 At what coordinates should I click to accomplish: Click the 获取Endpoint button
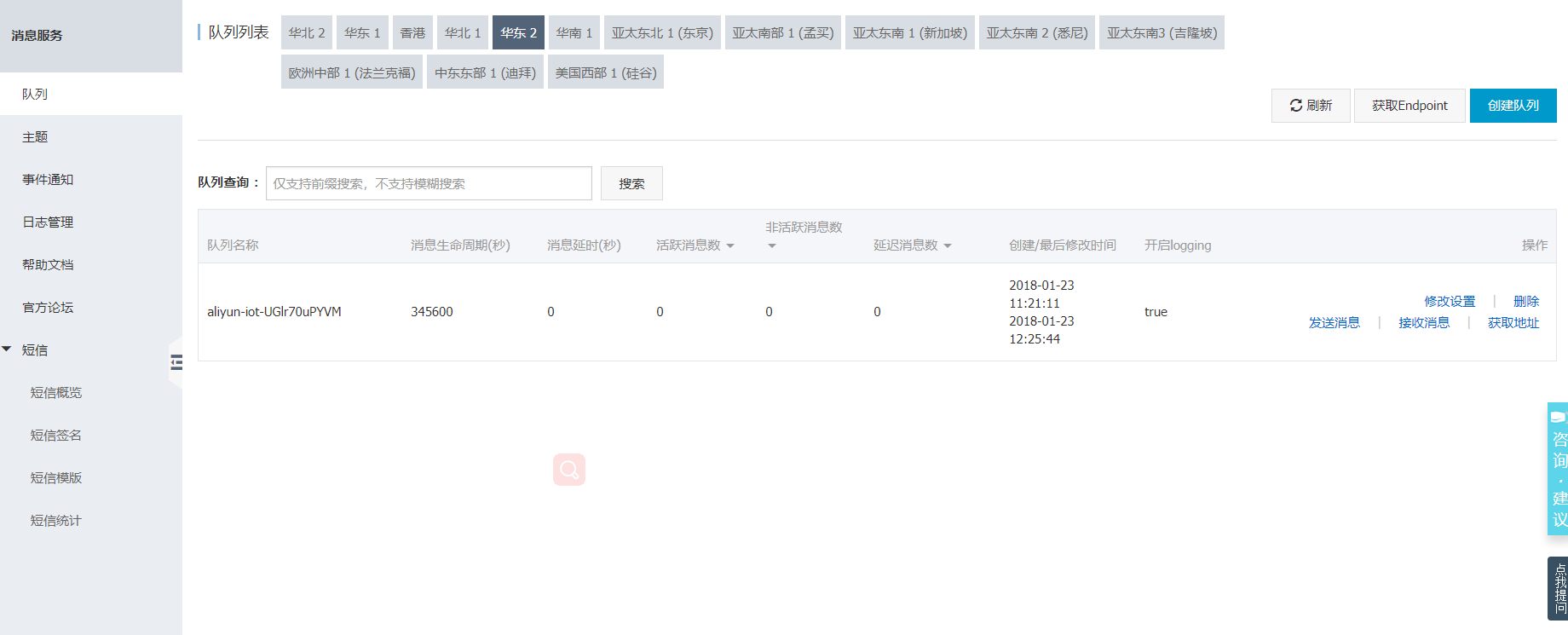click(x=1409, y=106)
